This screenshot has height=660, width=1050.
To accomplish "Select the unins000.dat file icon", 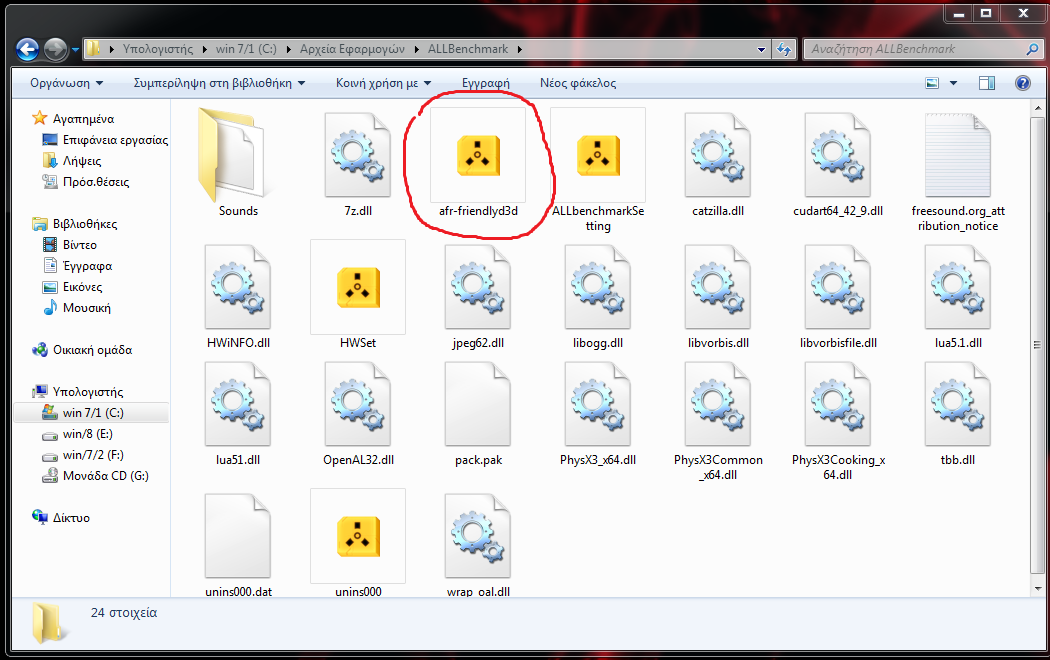I will pyautogui.click(x=238, y=536).
